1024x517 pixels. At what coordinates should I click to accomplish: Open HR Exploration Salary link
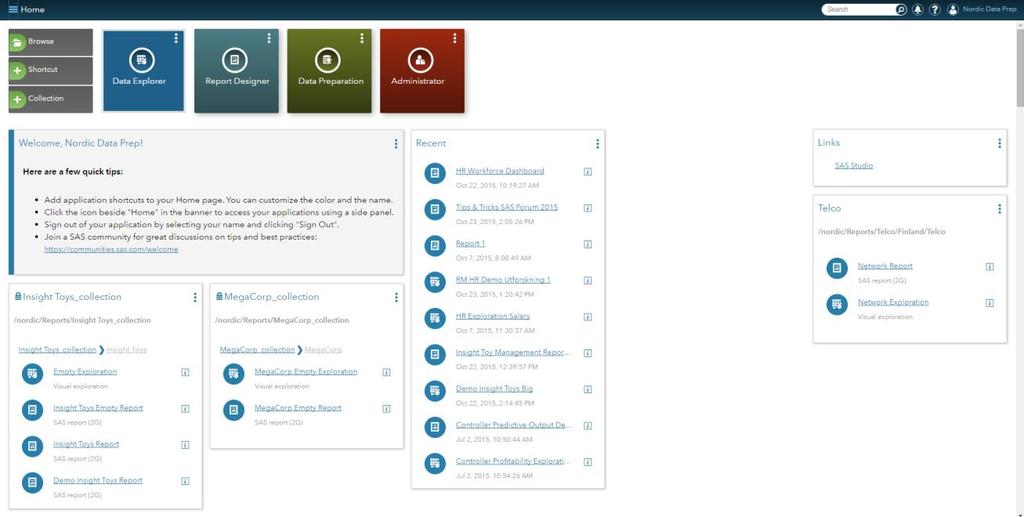click(x=493, y=316)
